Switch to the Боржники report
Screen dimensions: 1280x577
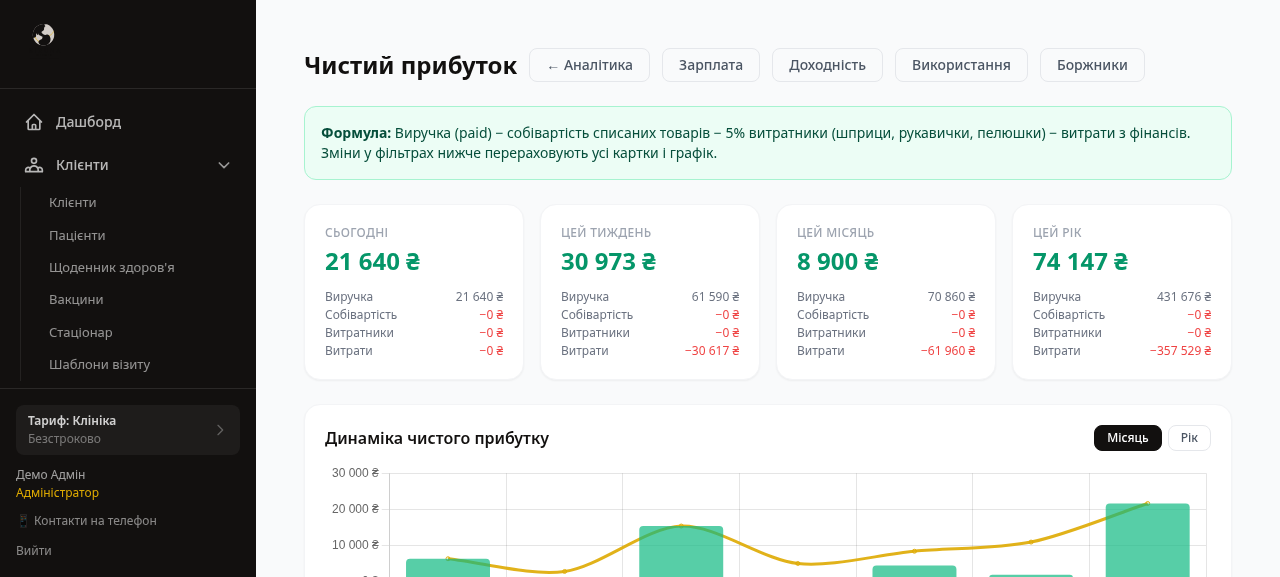tap(1092, 65)
